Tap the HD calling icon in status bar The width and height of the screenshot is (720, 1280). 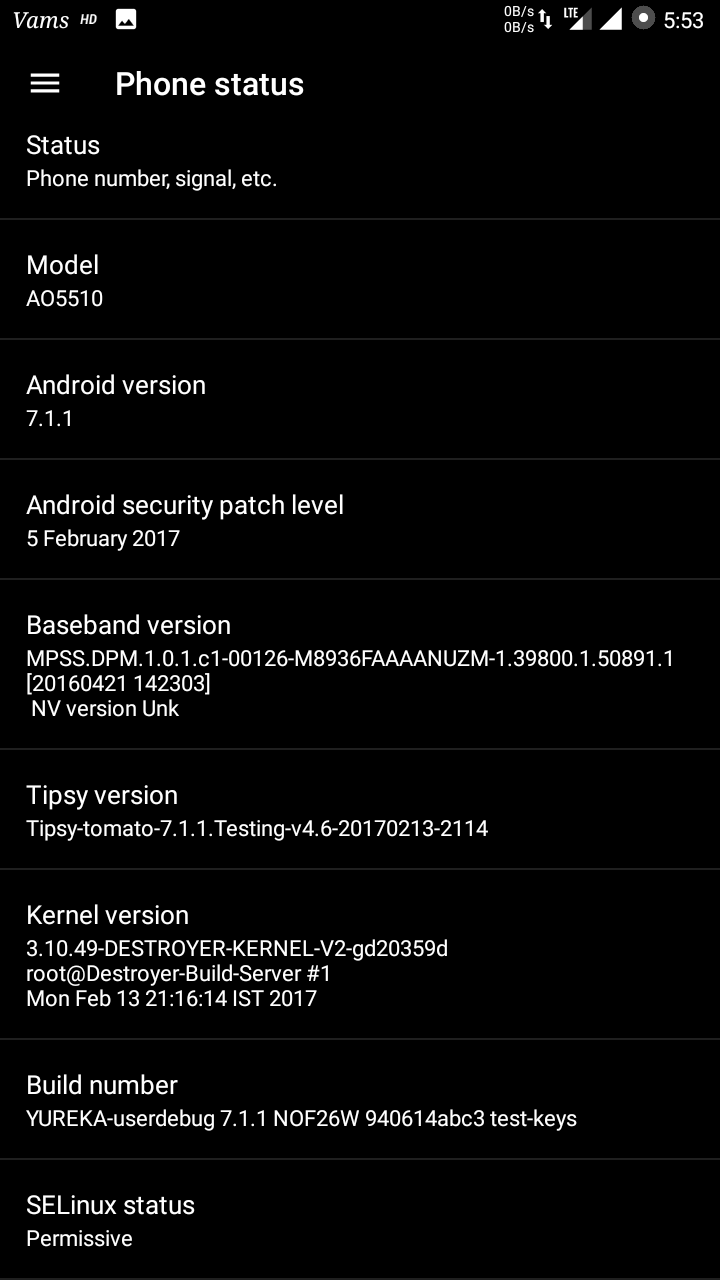coord(89,19)
